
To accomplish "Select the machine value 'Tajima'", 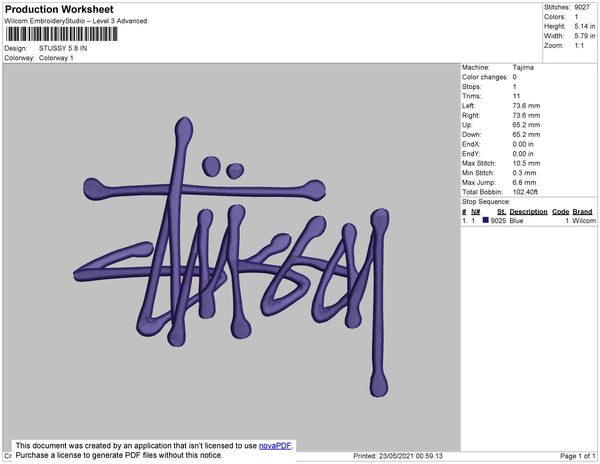I will point(523,67).
